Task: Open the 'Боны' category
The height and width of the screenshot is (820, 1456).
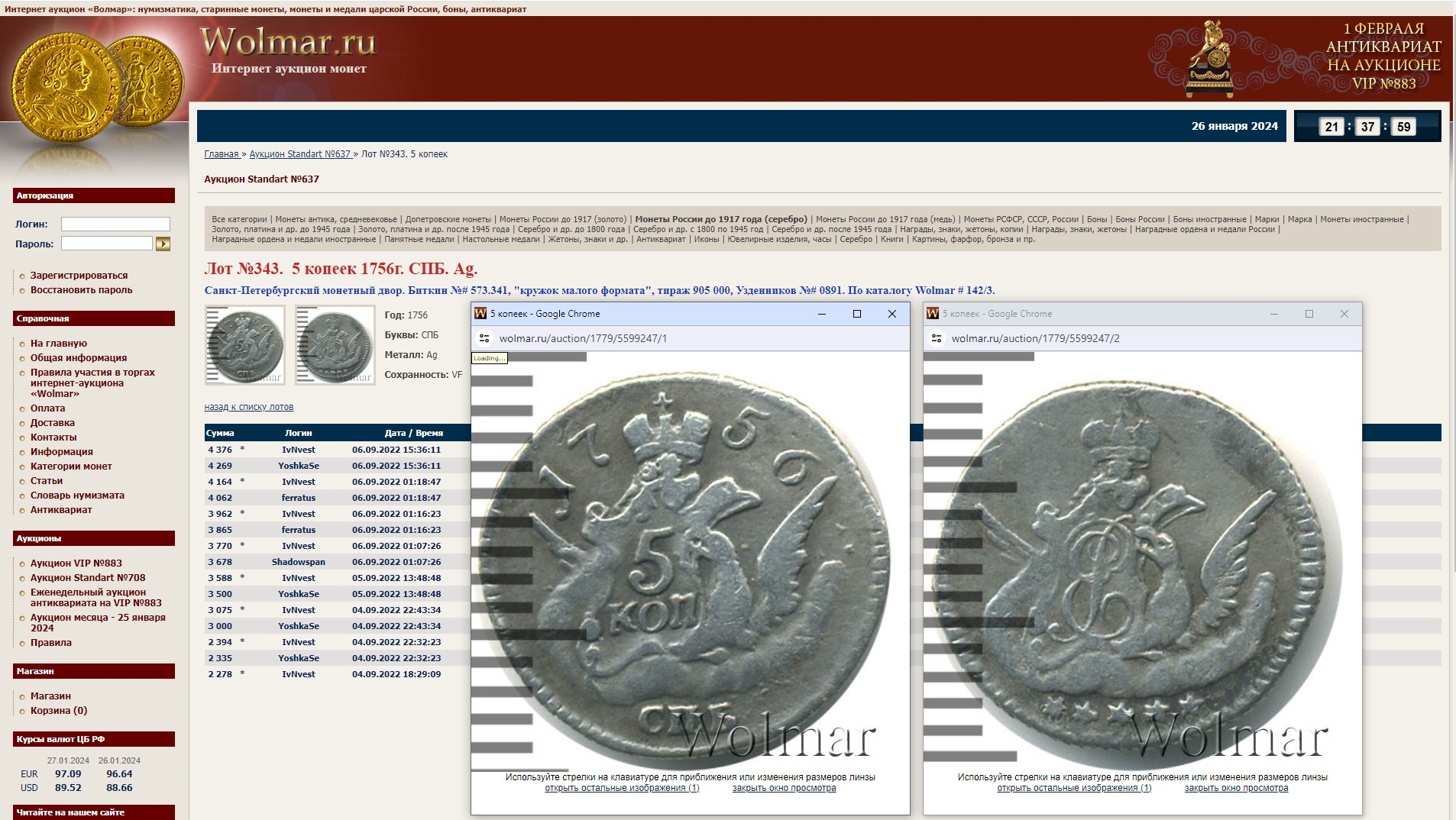Action: pyautogui.click(x=1096, y=219)
